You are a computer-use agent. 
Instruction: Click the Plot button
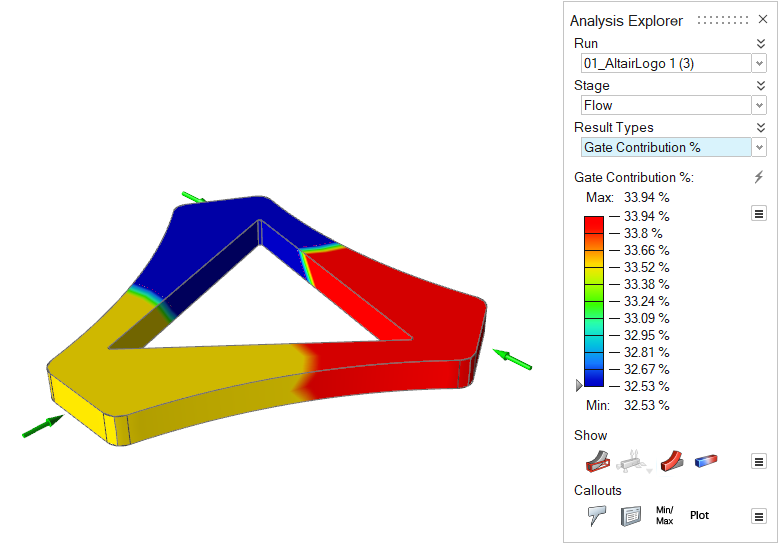(699, 516)
